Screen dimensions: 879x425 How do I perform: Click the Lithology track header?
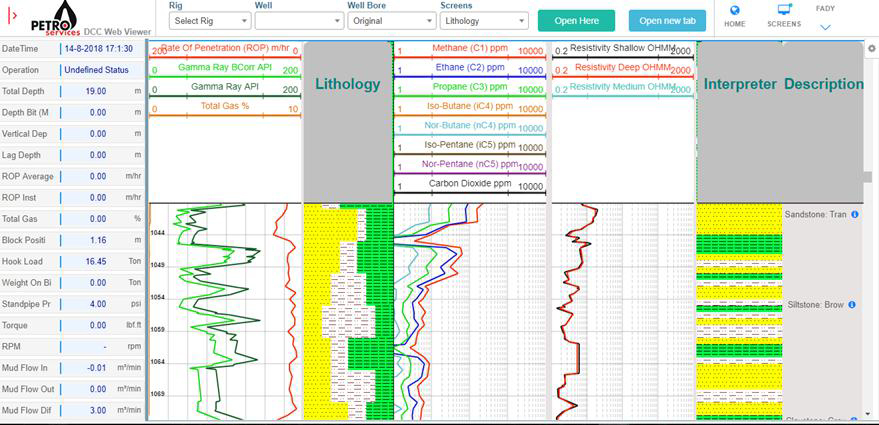pyautogui.click(x=347, y=85)
